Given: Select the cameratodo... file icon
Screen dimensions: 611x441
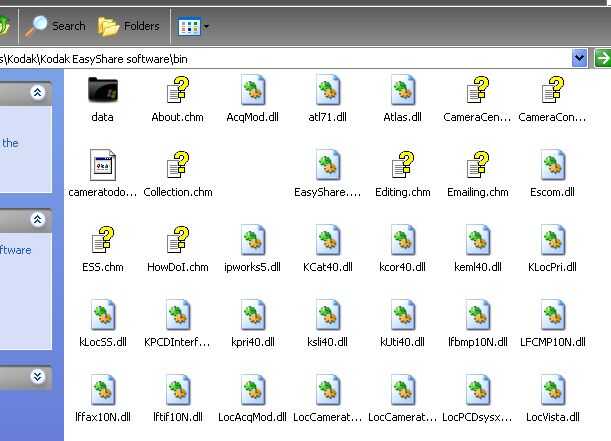Looking at the screenshot, I should pyautogui.click(x=102, y=165).
